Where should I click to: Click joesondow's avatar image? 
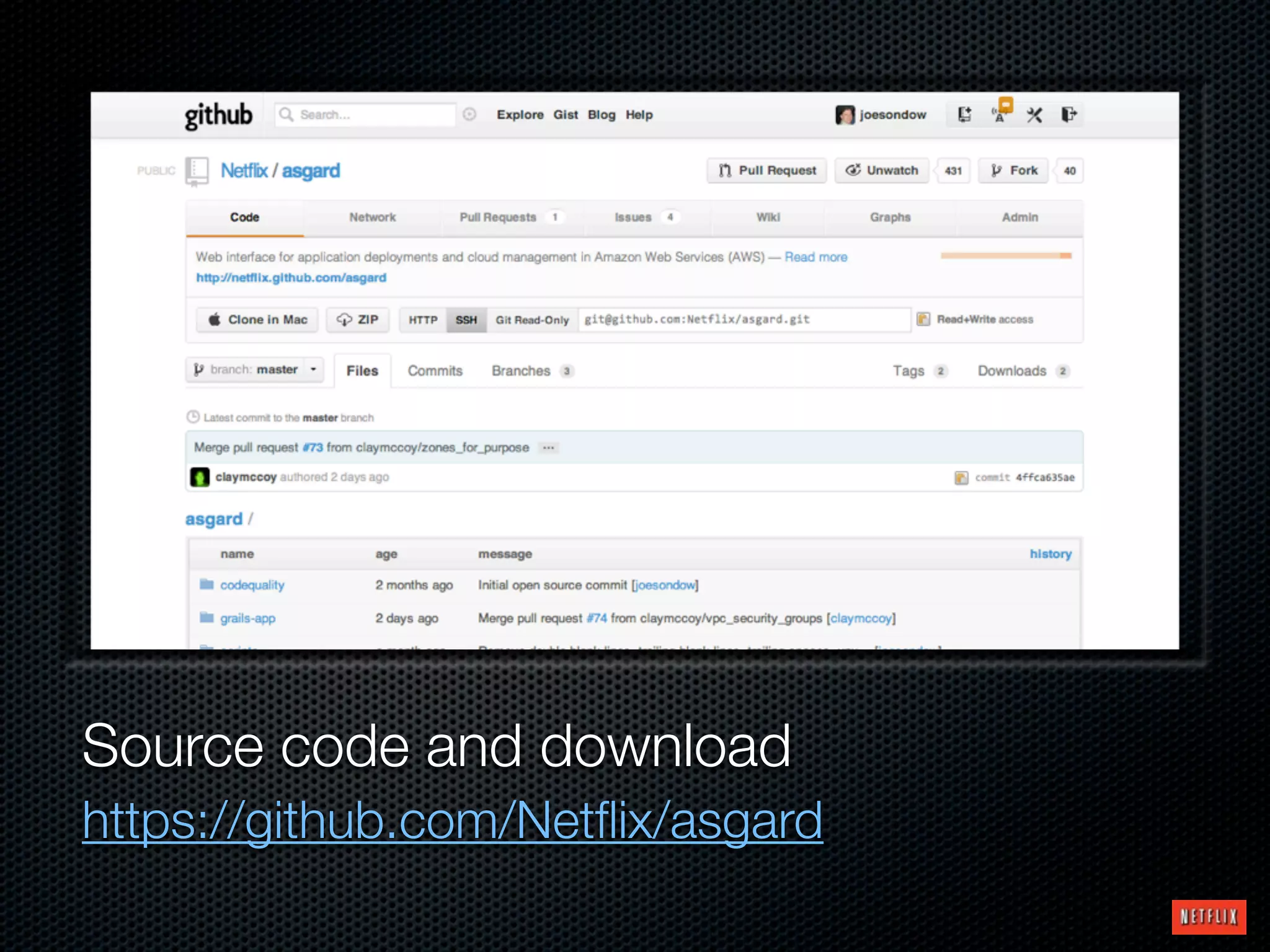coord(845,115)
